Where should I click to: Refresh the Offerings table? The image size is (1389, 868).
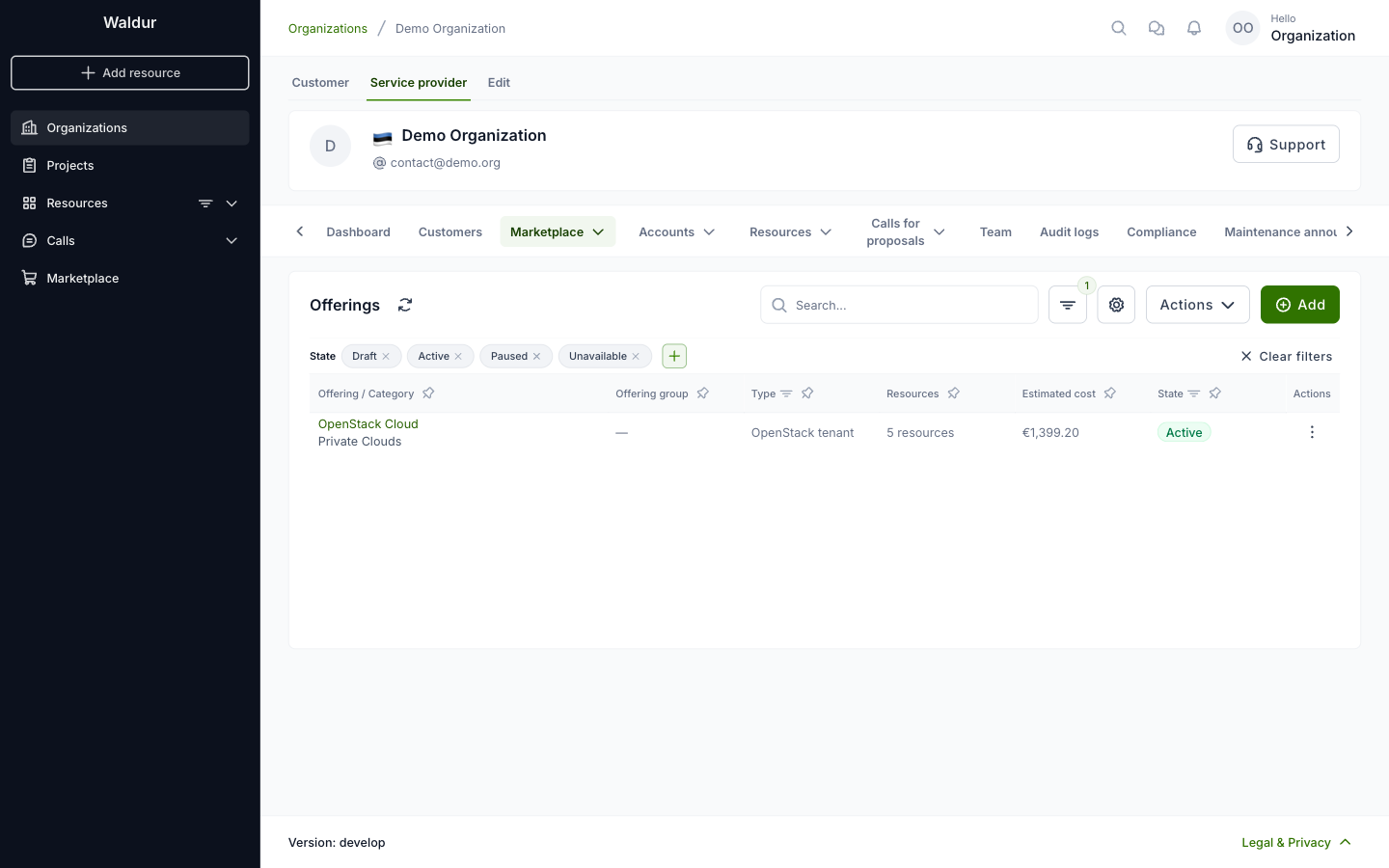pyautogui.click(x=405, y=305)
